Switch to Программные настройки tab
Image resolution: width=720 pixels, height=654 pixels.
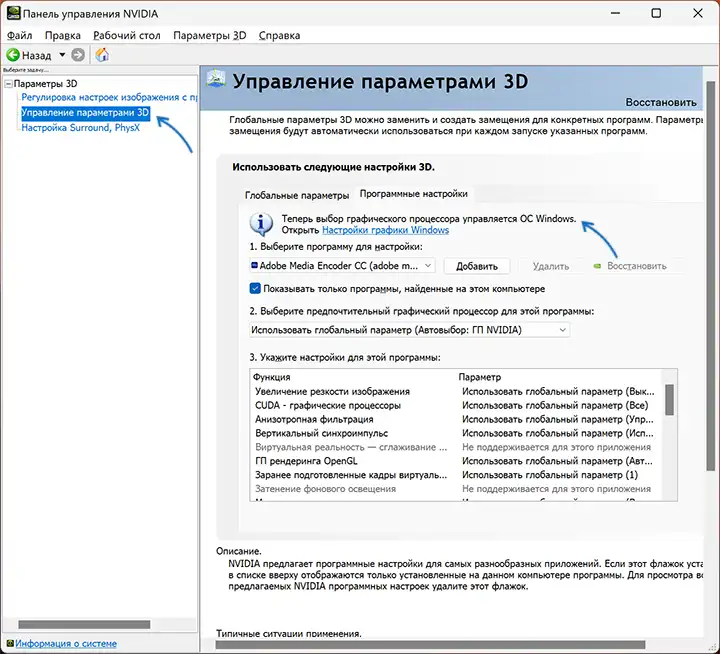pos(413,194)
